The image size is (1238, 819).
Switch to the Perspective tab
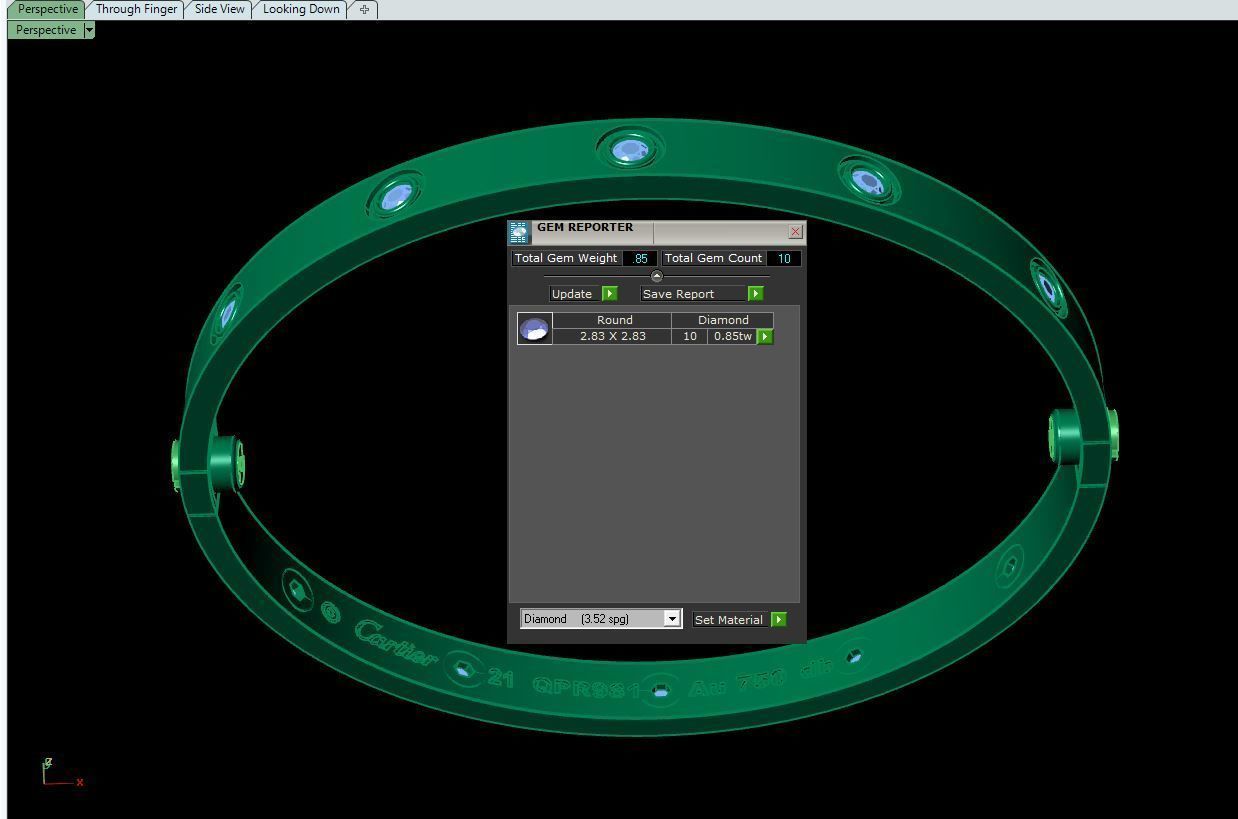tap(46, 9)
